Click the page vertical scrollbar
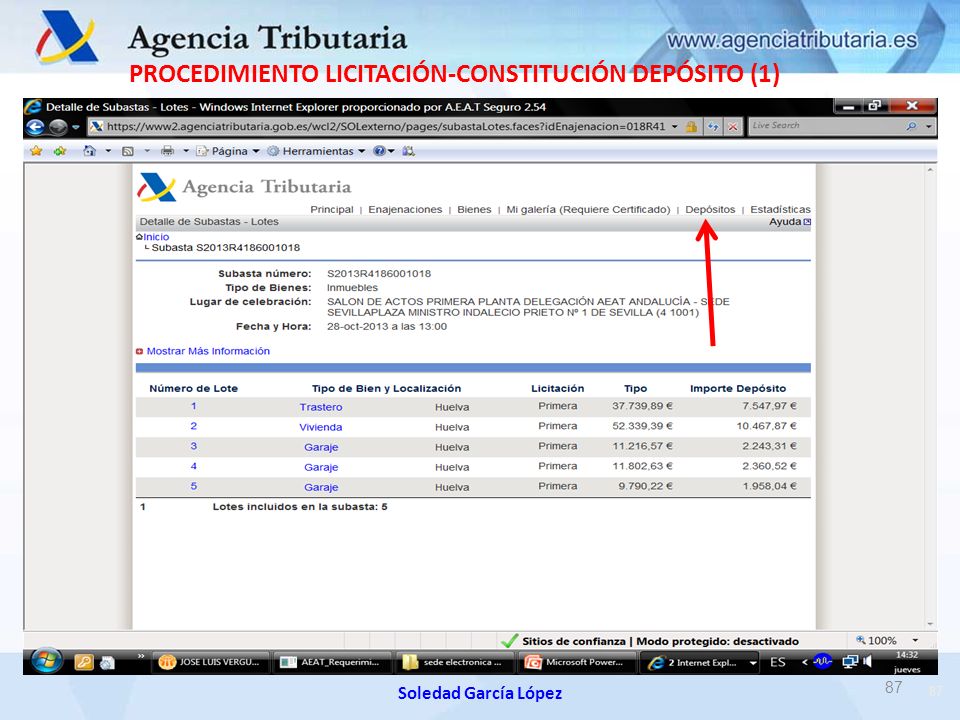This screenshot has height=720, width=960. (x=931, y=397)
